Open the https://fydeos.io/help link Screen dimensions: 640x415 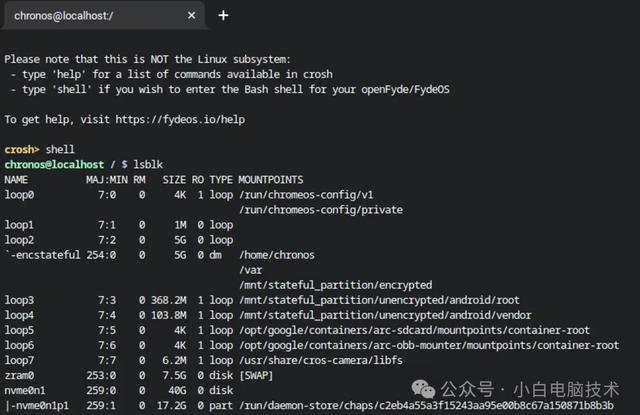(180, 120)
